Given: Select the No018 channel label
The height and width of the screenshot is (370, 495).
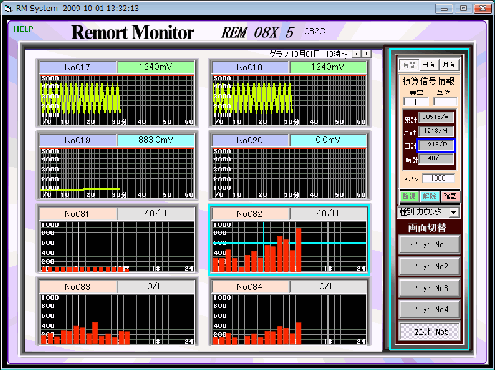Looking at the screenshot, I should pyautogui.click(x=250, y=67).
